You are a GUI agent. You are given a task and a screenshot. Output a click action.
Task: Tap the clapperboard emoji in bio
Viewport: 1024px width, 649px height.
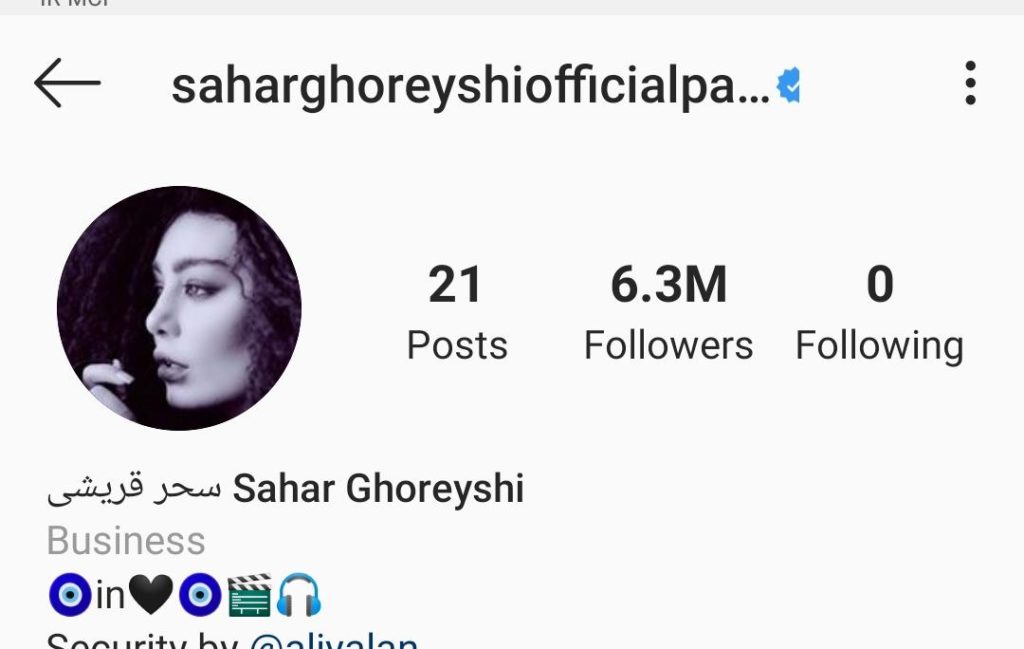tap(249, 595)
